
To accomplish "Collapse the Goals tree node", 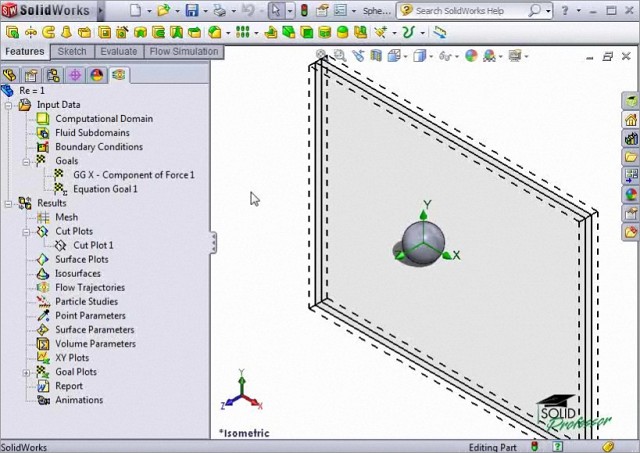I will [x=27, y=162].
